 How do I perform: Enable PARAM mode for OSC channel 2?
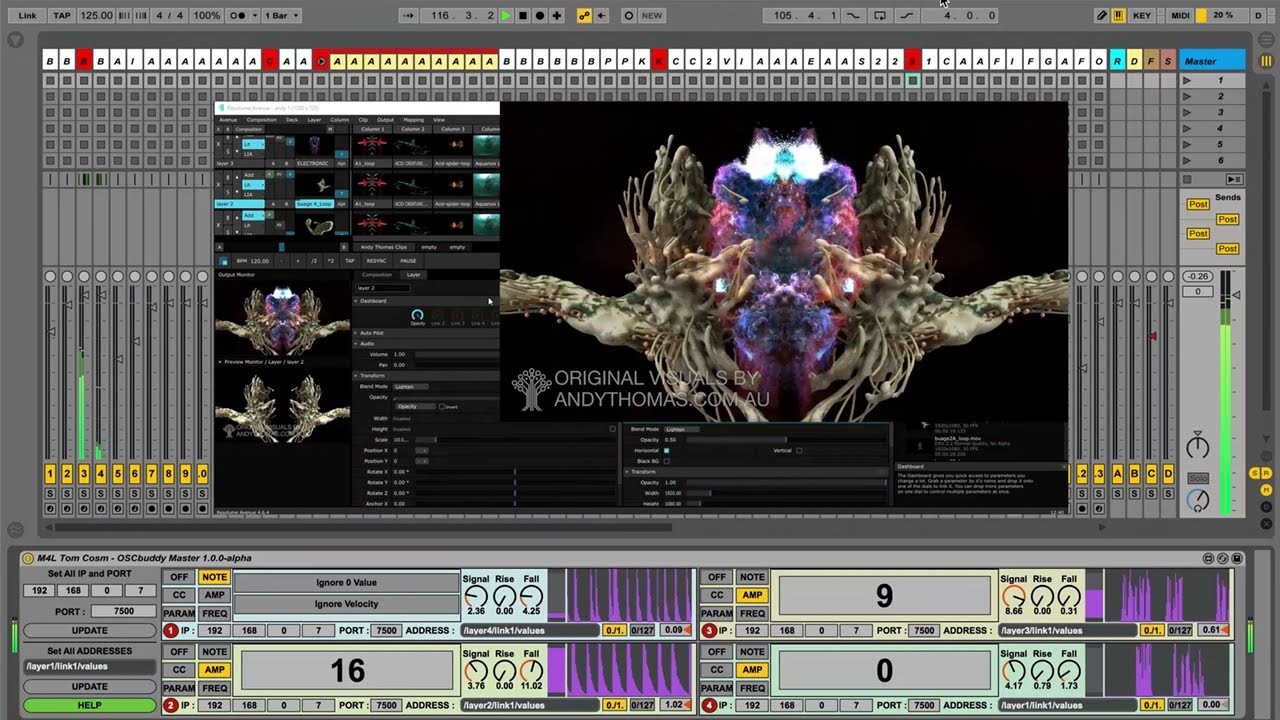click(x=179, y=688)
